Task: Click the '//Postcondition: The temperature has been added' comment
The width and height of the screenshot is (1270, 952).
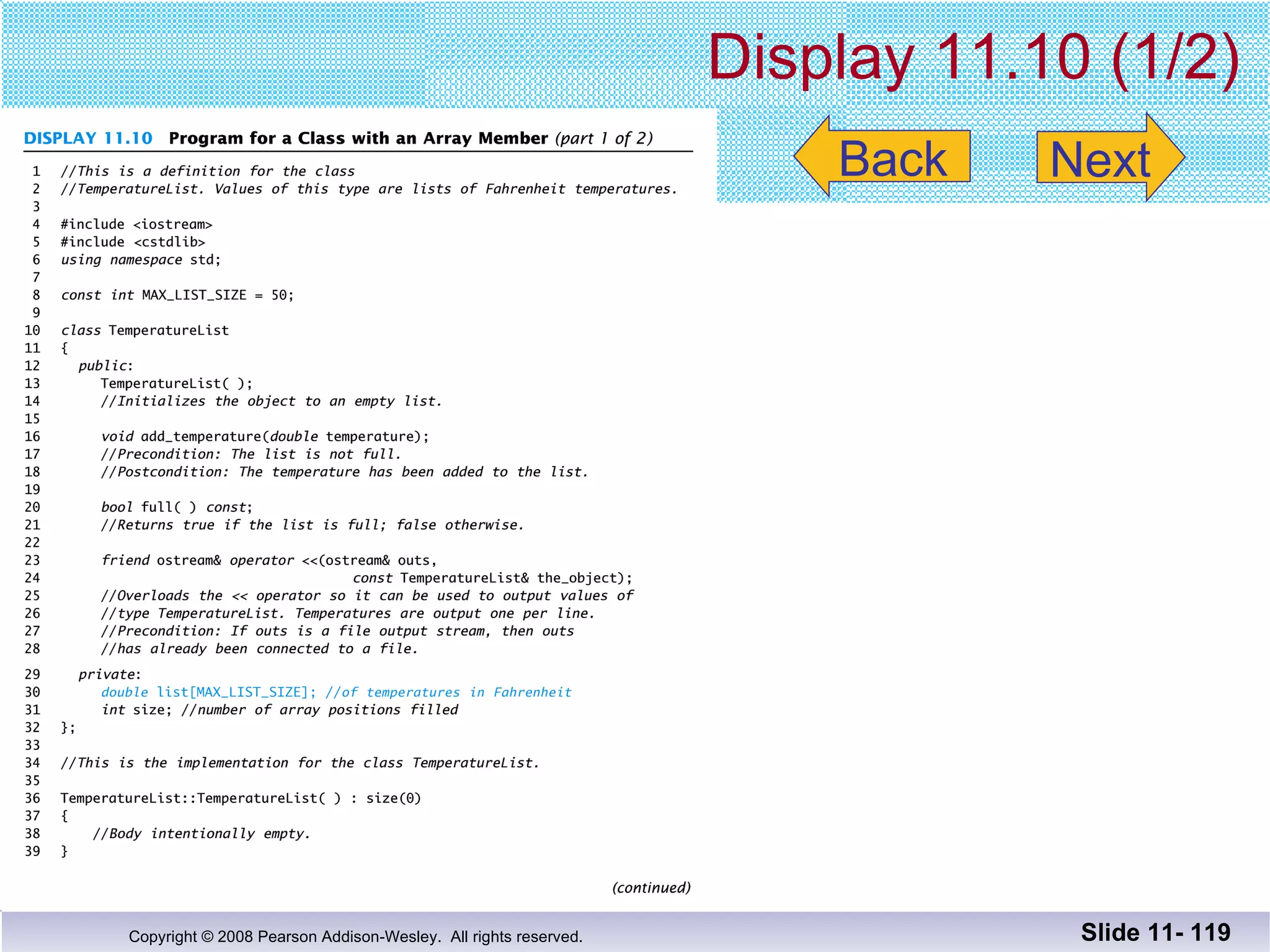Action: (344, 472)
